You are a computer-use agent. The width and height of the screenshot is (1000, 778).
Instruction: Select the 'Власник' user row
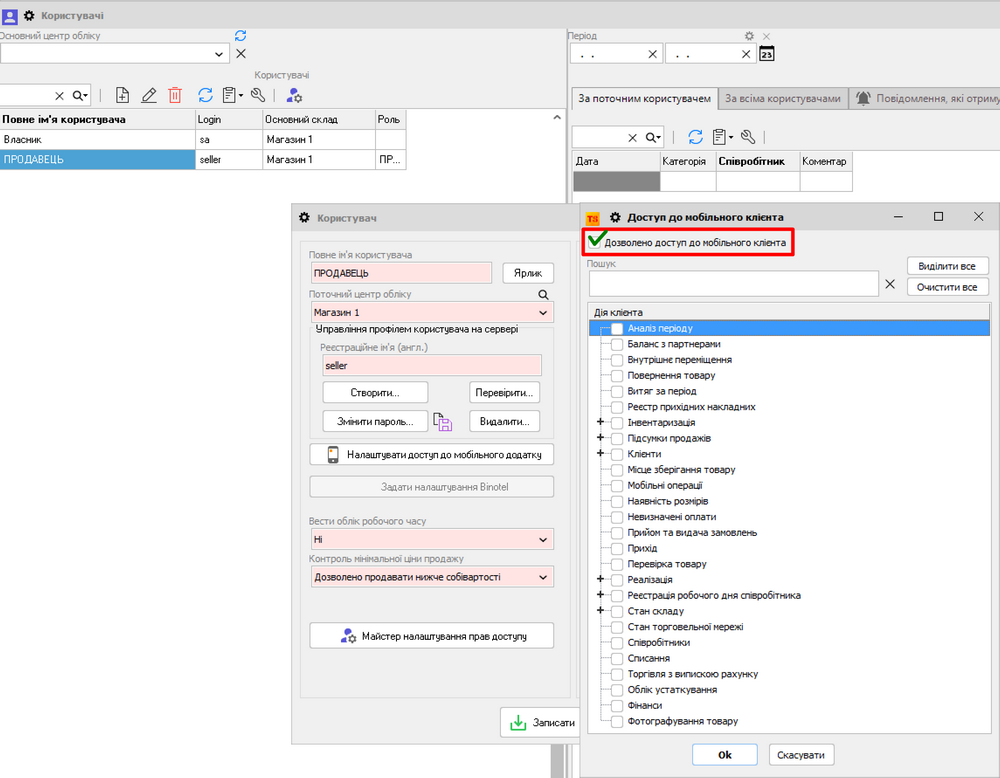pos(98,140)
